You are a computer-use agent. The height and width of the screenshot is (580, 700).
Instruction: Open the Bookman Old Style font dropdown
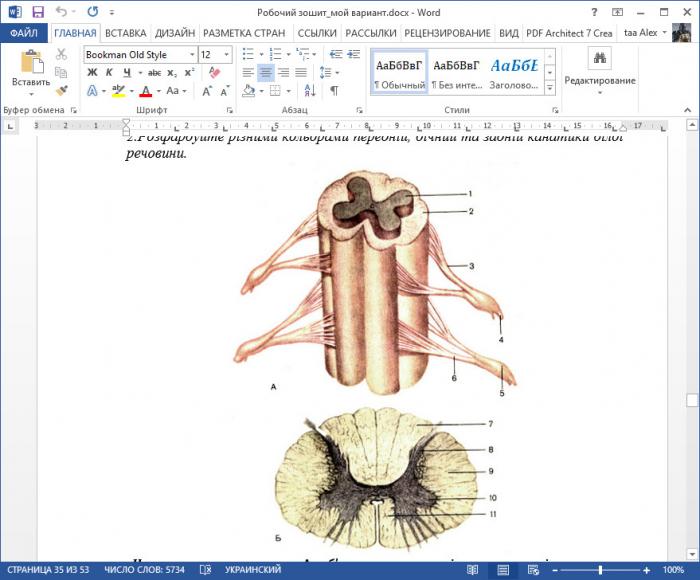191,55
